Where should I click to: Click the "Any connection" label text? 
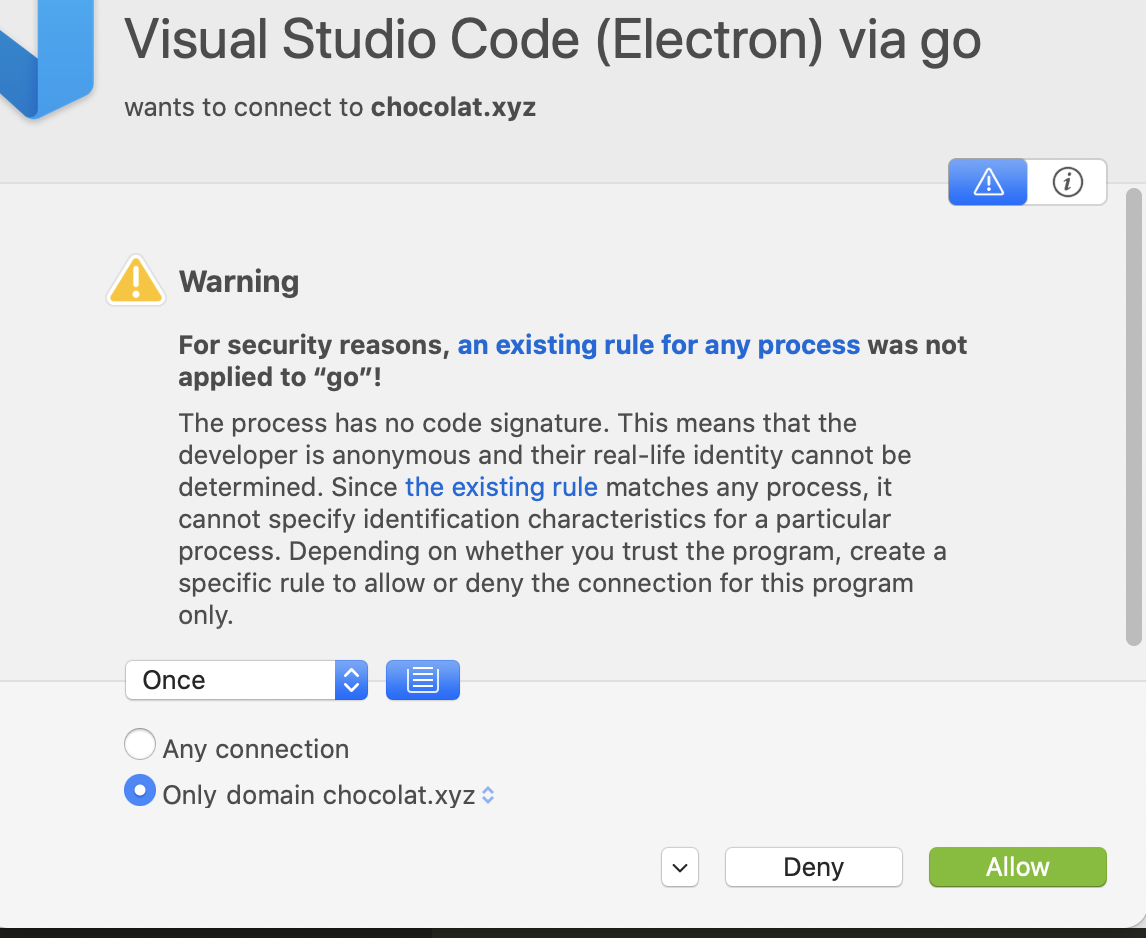pyautogui.click(x=256, y=749)
